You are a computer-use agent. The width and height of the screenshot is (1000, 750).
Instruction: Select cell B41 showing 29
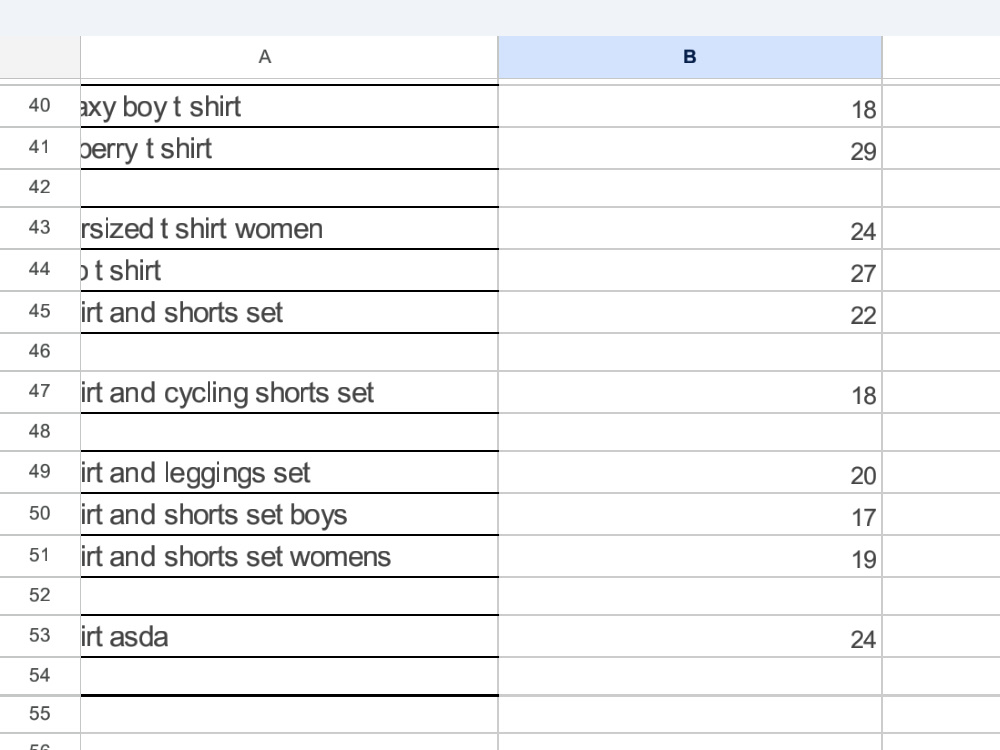coord(689,149)
